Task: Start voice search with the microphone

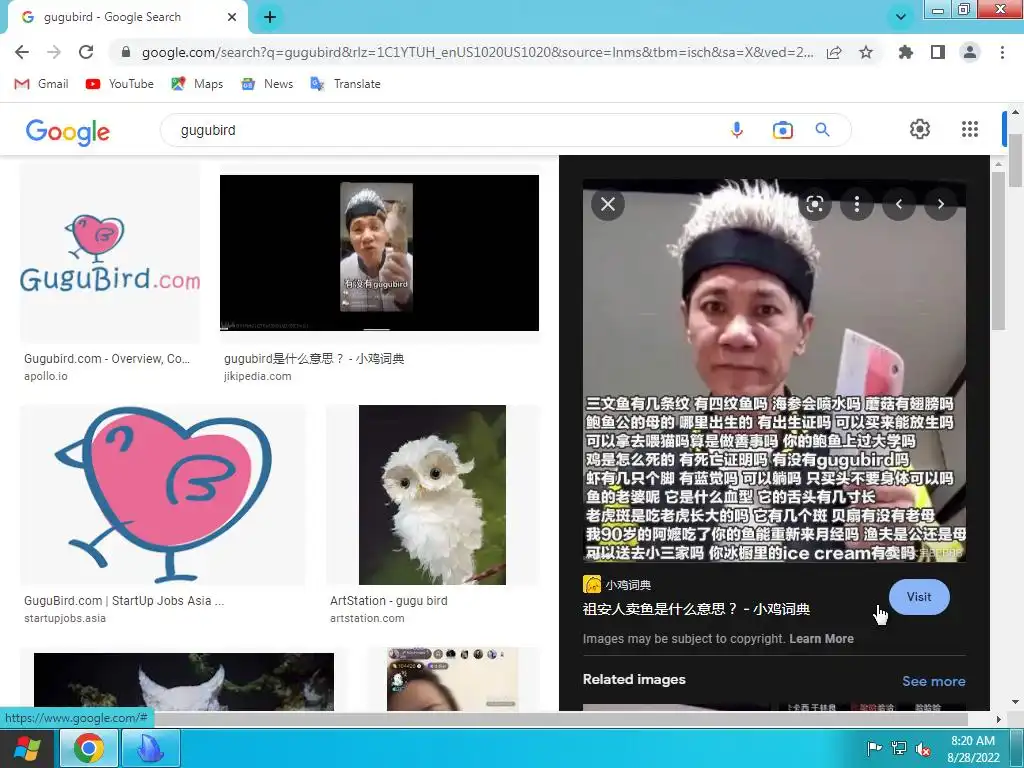Action: (737, 130)
